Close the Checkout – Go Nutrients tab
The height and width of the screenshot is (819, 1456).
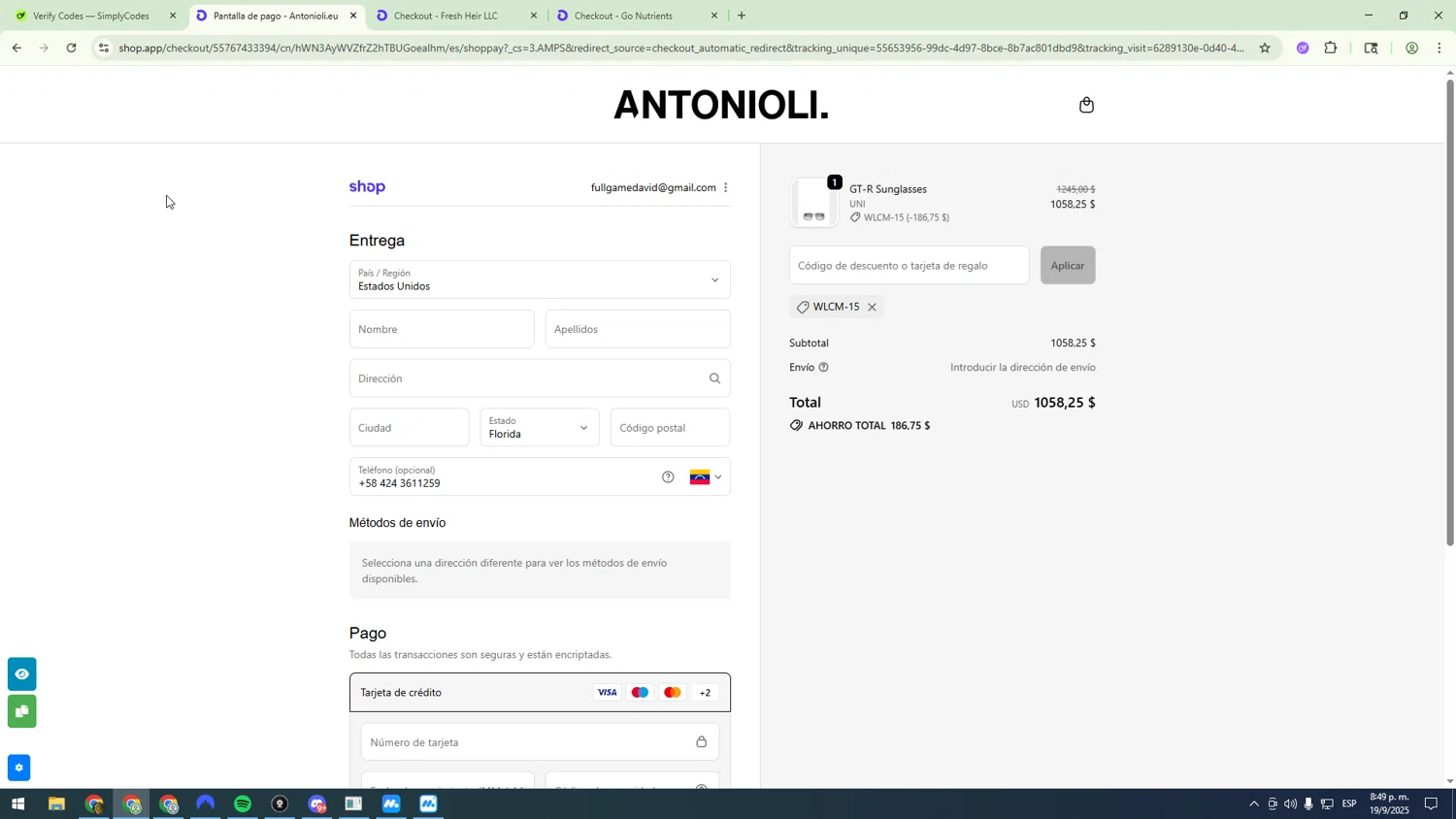714,16
